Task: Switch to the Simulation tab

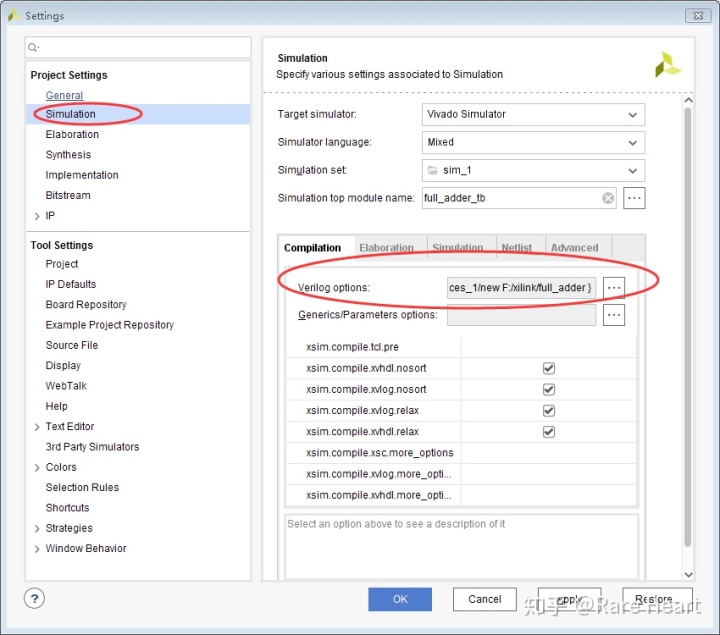Action: (x=457, y=248)
